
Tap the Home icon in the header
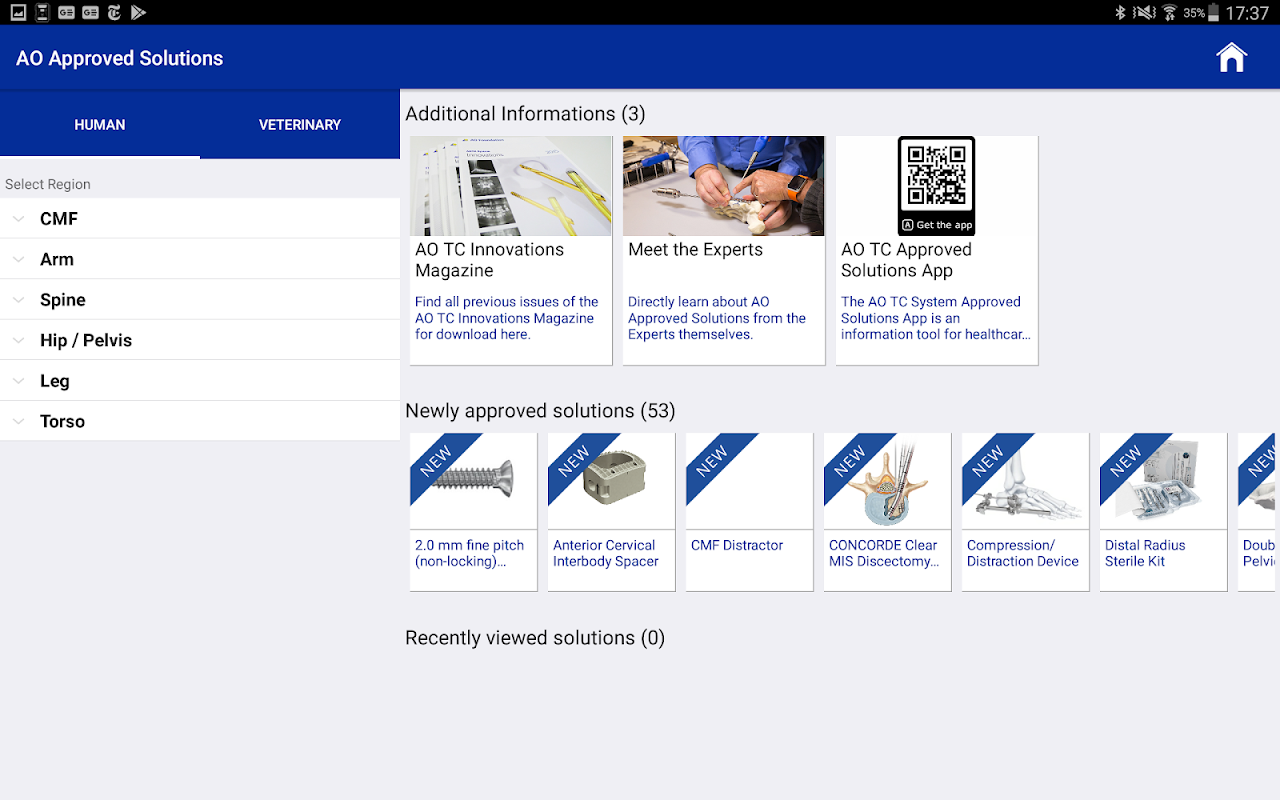1232,58
